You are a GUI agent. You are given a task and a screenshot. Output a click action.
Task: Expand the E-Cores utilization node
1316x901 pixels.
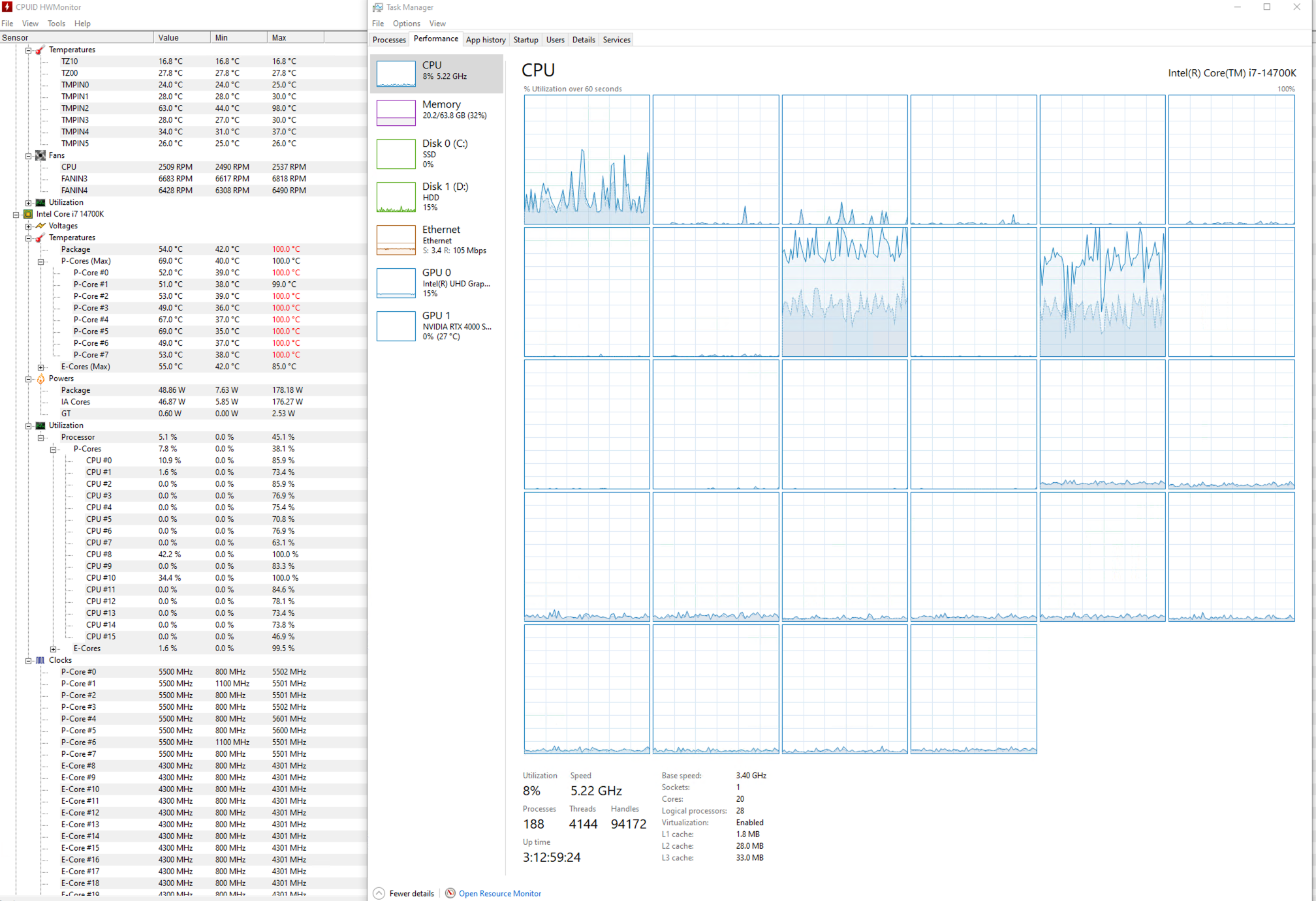coord(53,649)
